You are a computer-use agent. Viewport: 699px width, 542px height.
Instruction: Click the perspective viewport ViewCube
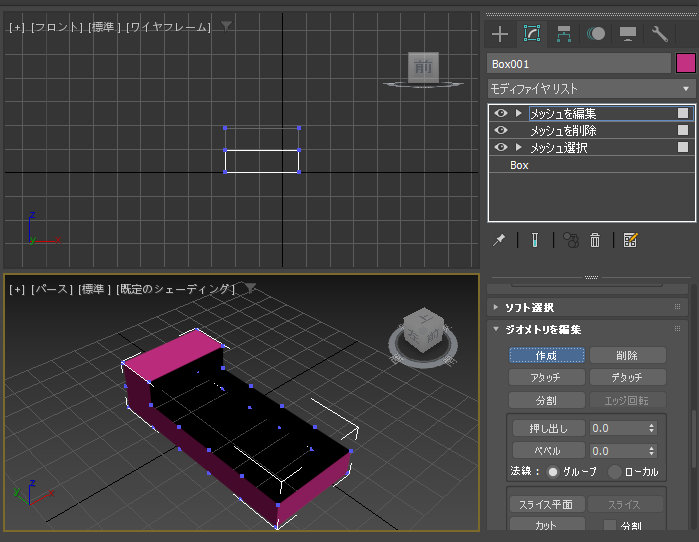point(423,330)
